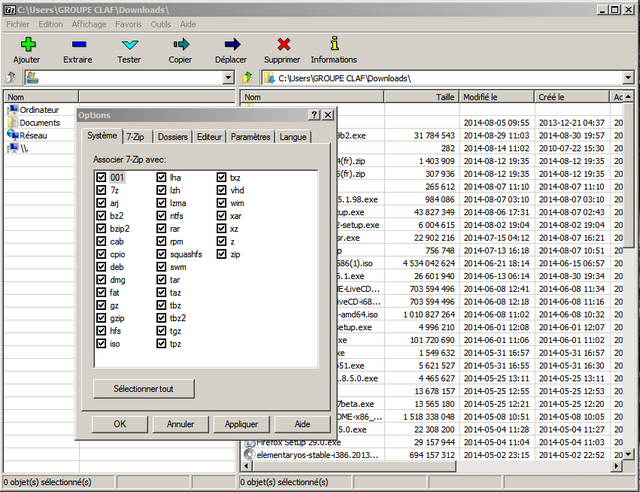Viewport: 640px width, 492px height.
Task: Click the Sélectionner tout button
Action: [x=144, y=387]
